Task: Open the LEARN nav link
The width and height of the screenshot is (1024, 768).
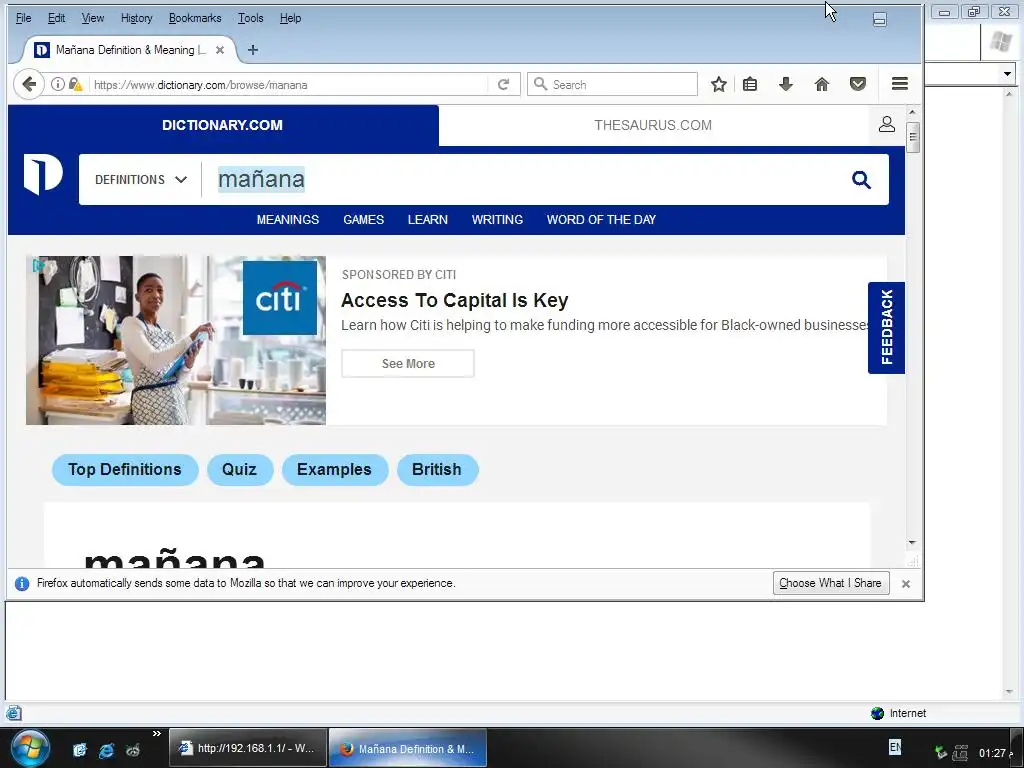Action: point(428,220)
